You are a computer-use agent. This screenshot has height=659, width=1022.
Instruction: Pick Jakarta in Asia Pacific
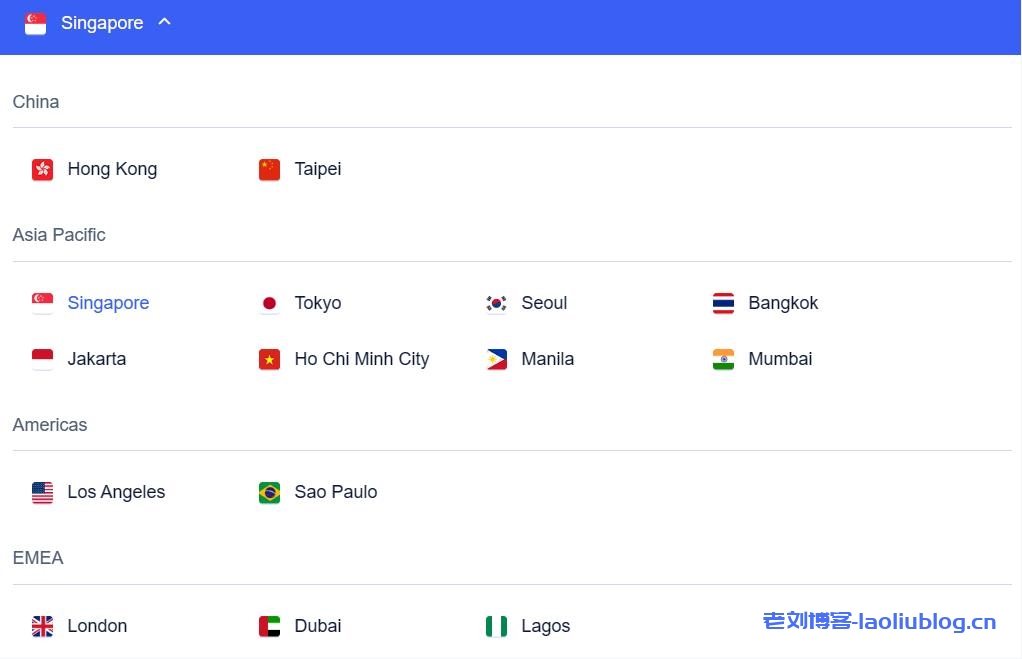(x=97, y=359)
